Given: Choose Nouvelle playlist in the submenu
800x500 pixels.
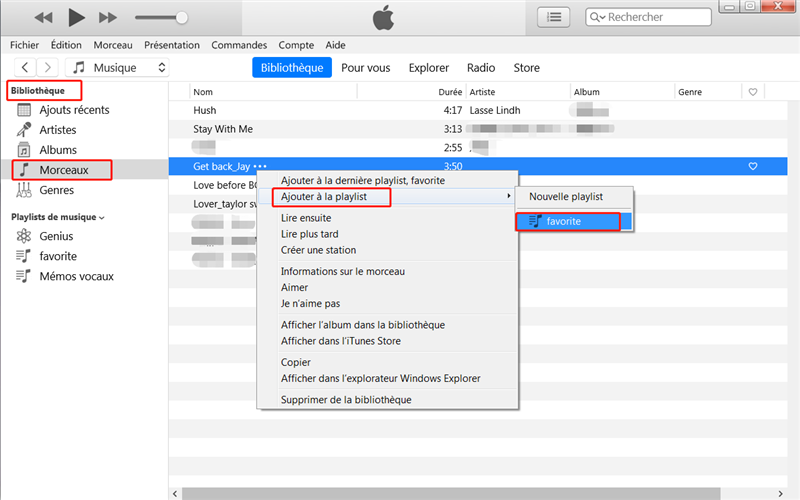Looking at the screenshot, I should coord(566,196).
